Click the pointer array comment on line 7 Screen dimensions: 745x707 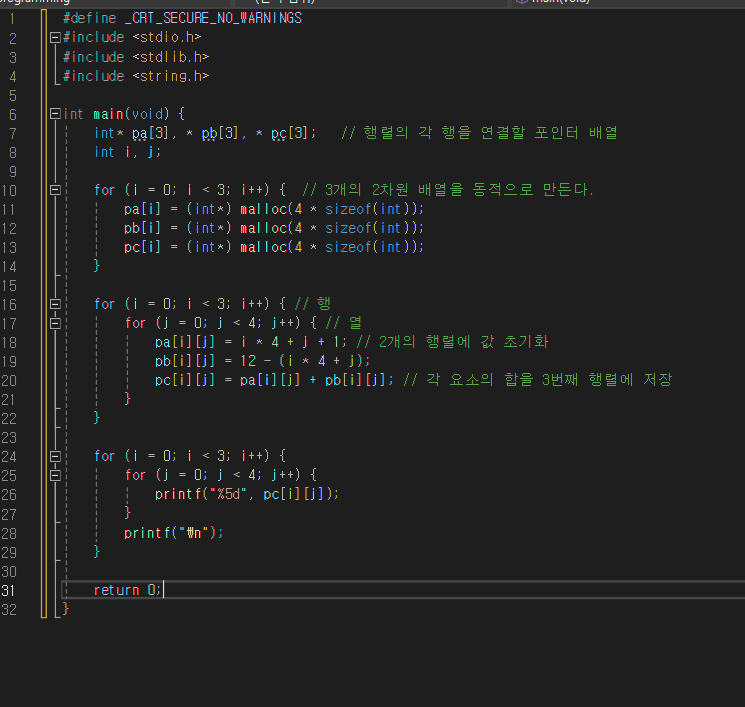point(479,133)
